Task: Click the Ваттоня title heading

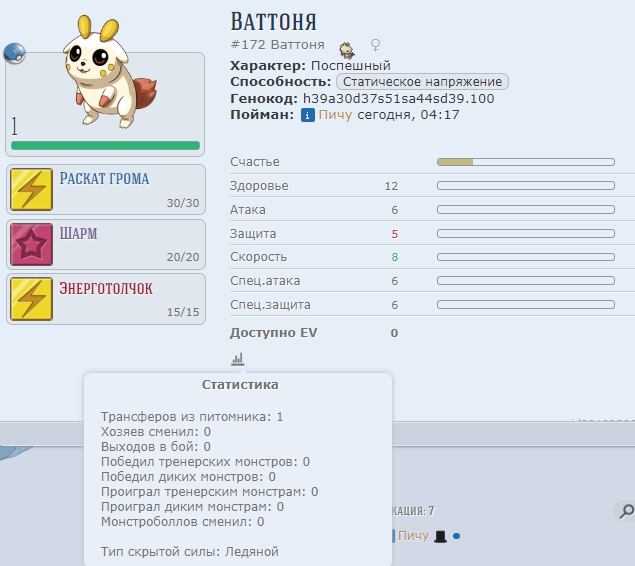Action: pyautogui.click(x=273, y=21)
